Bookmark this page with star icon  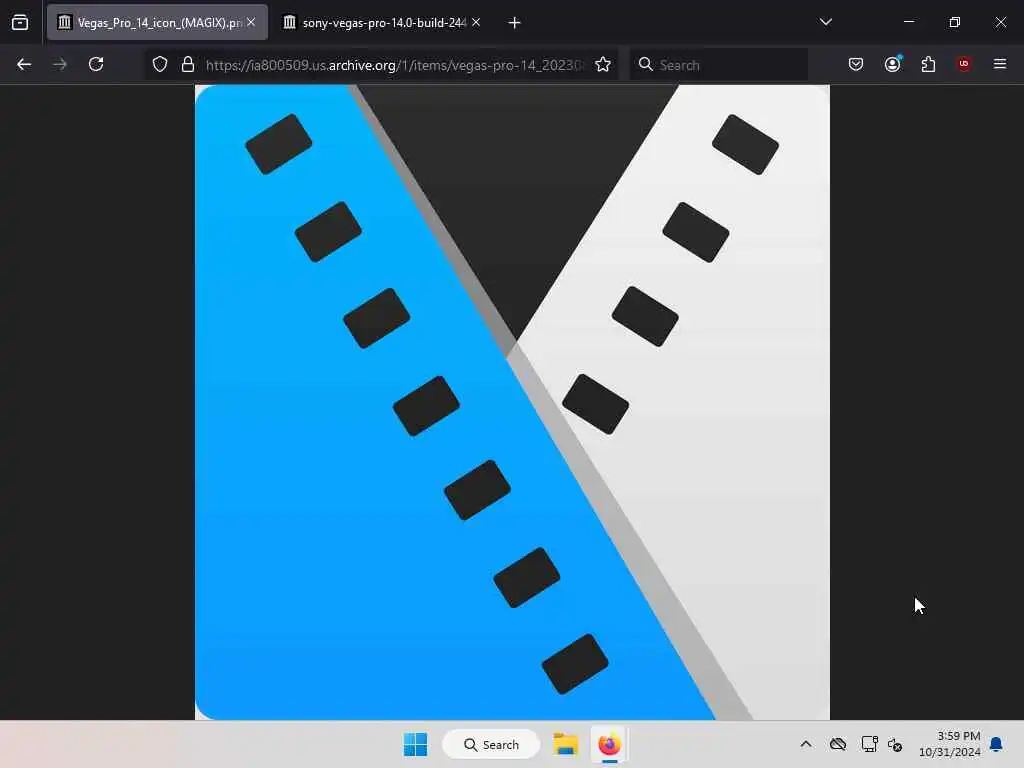point(603,64)
